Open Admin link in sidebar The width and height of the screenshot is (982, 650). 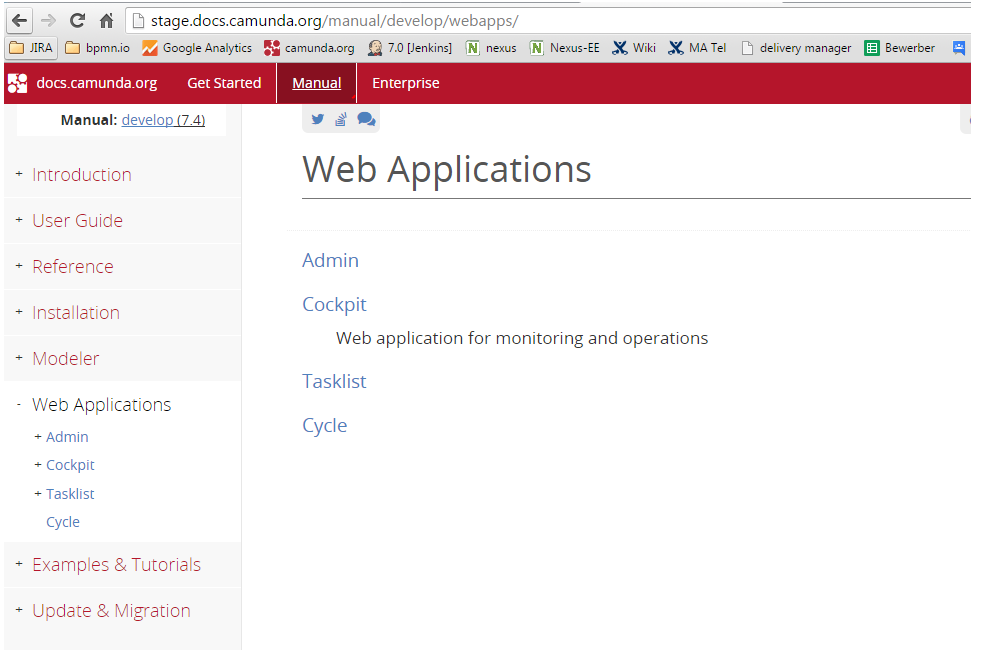click(x=67, y=436)
